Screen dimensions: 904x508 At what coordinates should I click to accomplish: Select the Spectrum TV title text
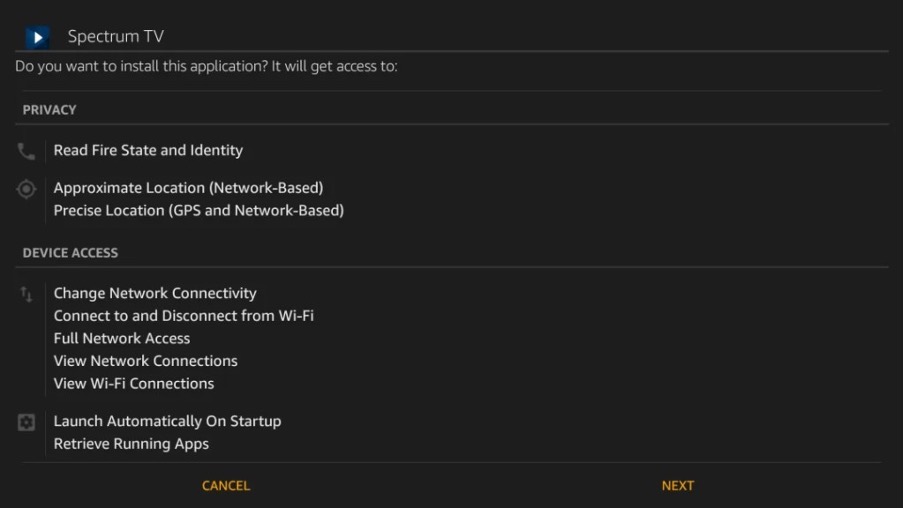[115, 37]
